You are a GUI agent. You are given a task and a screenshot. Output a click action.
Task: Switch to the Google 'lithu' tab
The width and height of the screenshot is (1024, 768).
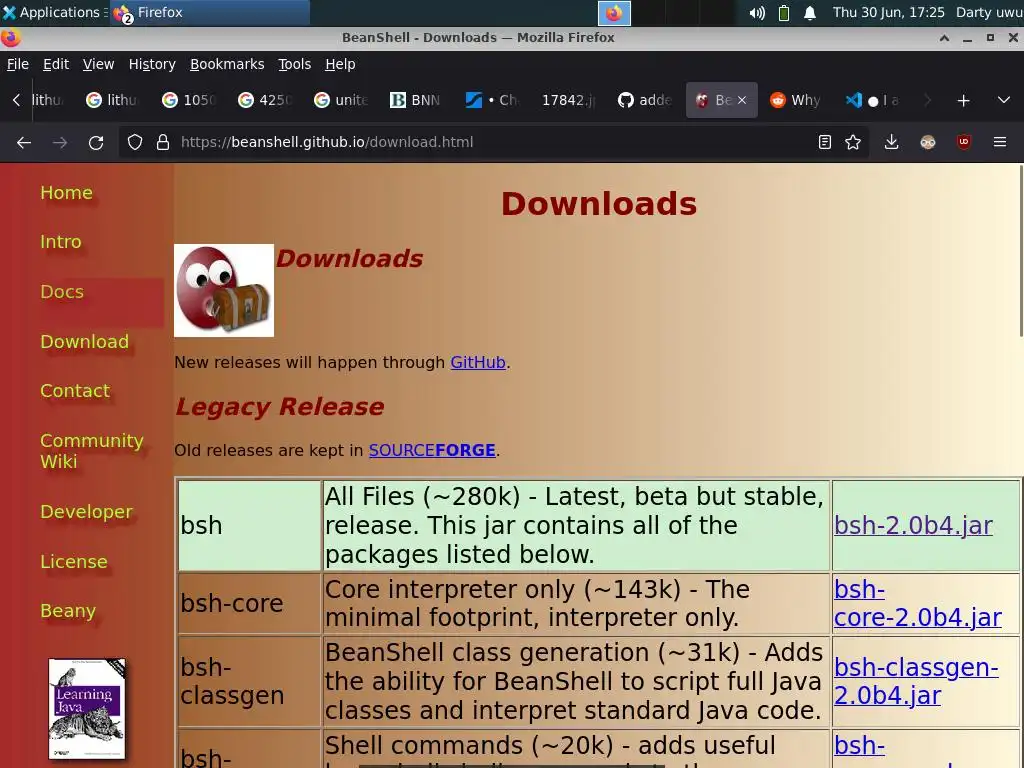pos(114,101)
